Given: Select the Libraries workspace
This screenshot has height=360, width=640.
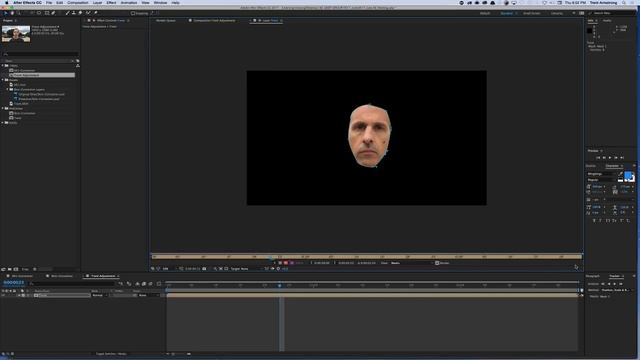Looking at the screenshot, I should 557,13.
